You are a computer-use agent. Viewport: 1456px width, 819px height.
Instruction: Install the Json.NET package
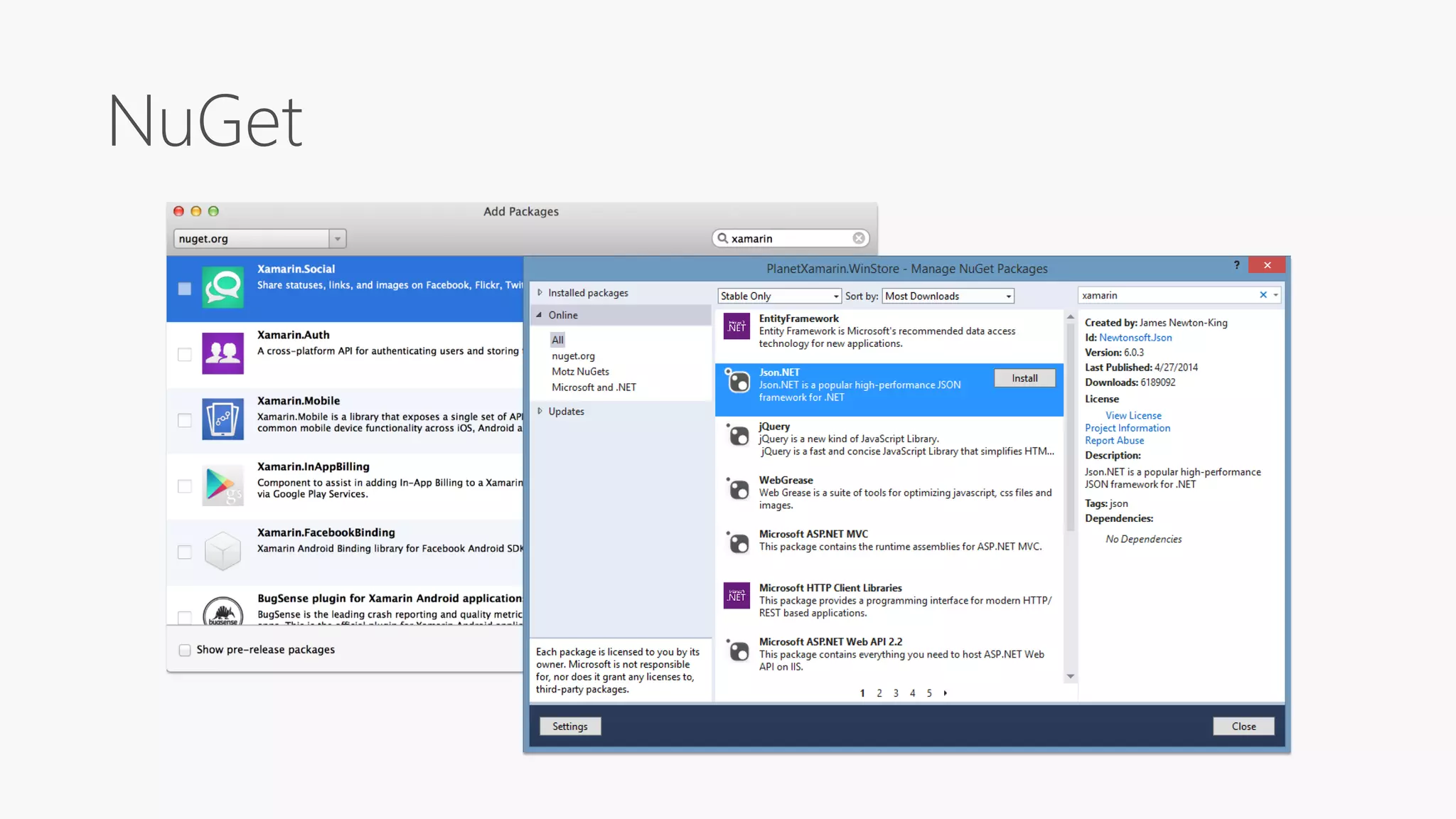click(1024, 378)
